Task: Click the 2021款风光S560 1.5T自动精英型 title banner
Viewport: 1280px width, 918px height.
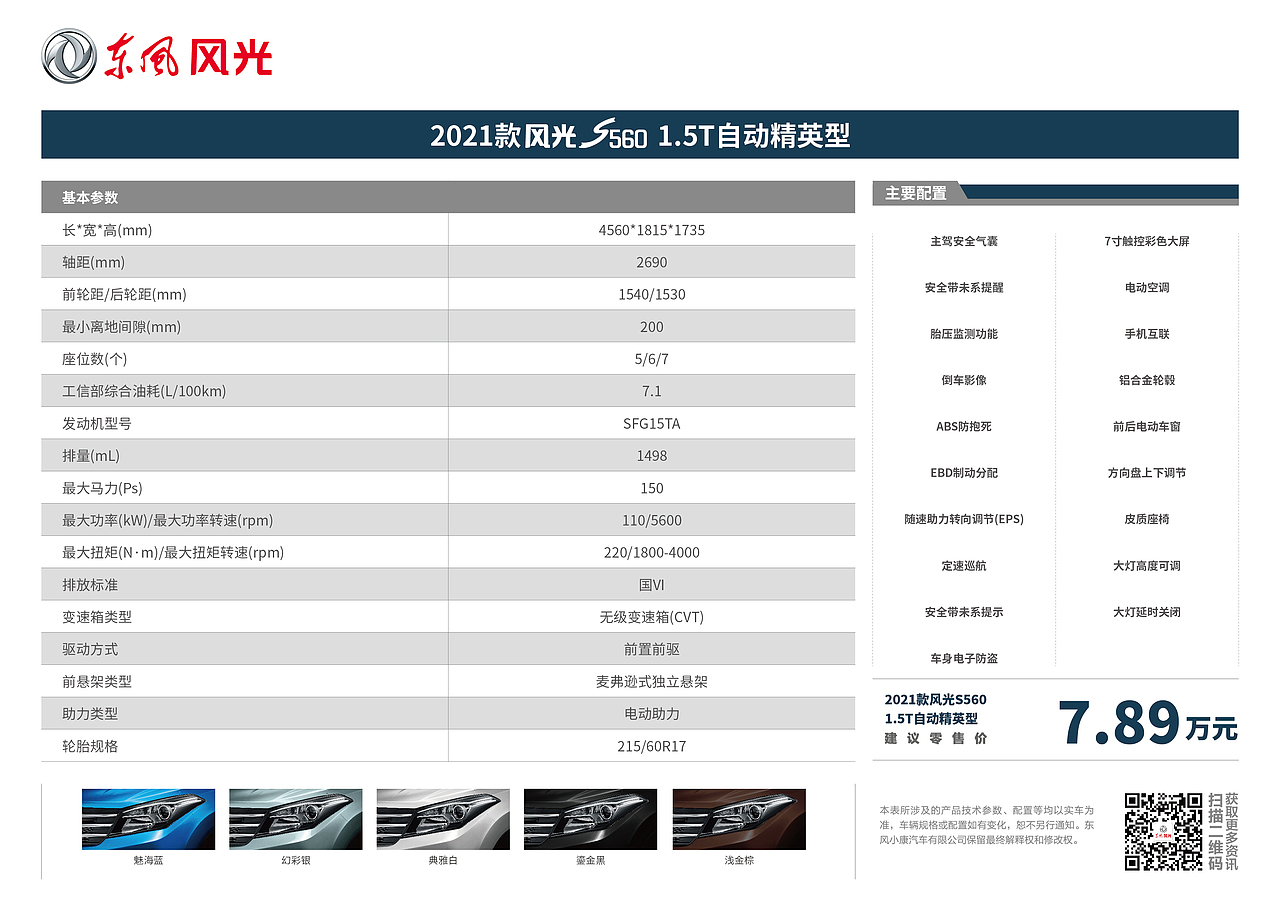Action: [x=640, y=135]
